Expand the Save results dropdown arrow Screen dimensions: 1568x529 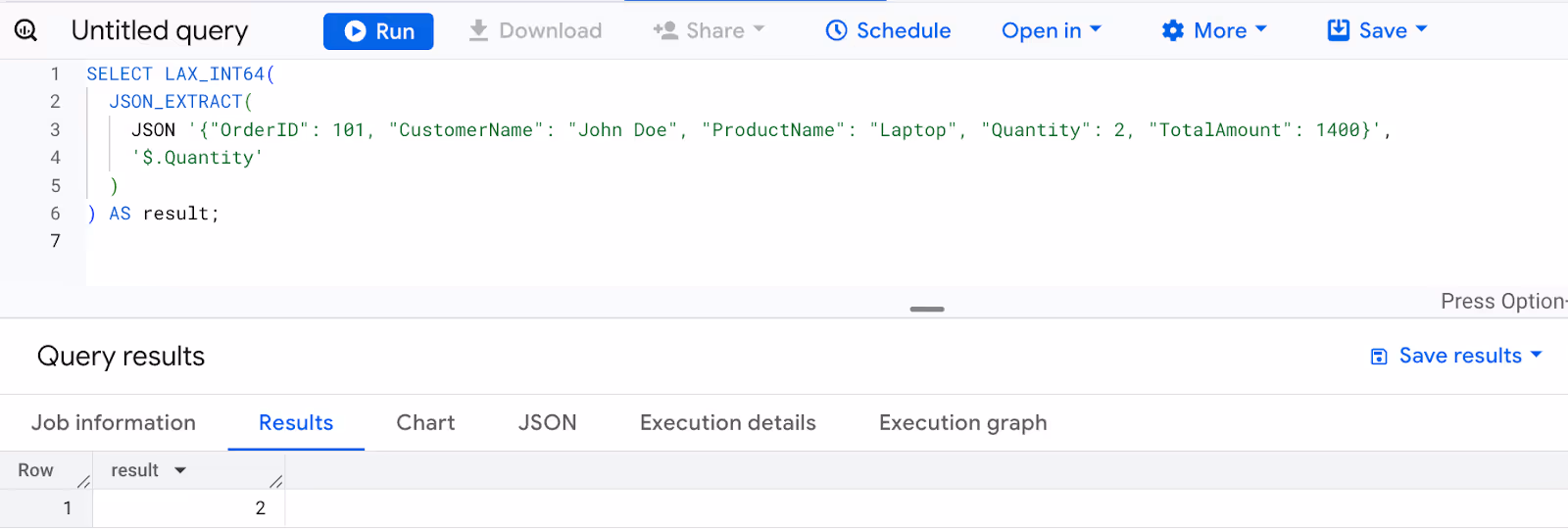tap(1536, 355)
